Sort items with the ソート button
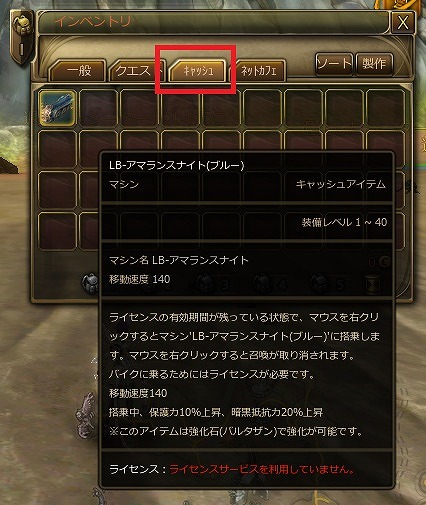Viewport: 426px width, 505px height. pyautogui.click(x=334, y=63)
